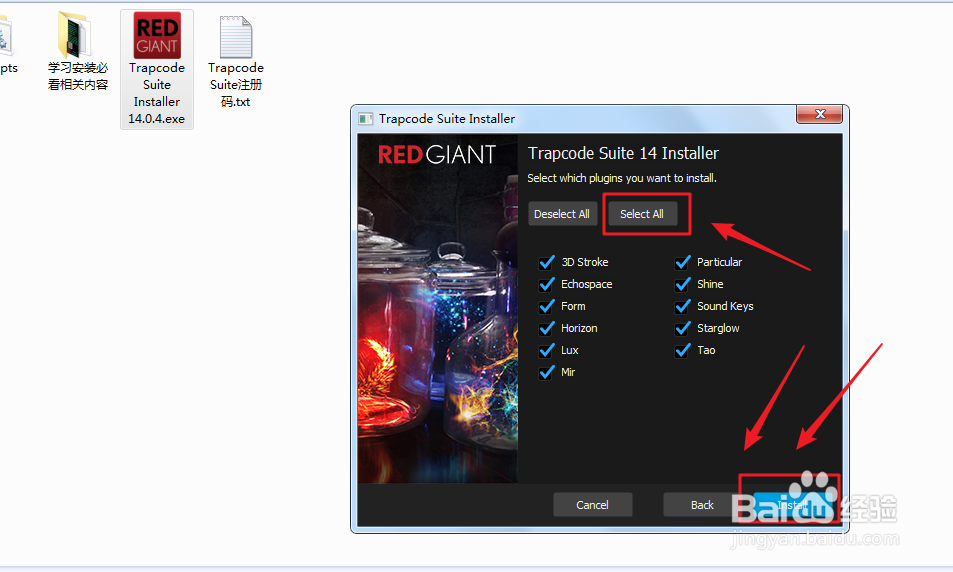This screenshot has width=953, height=572.
Task: Click the installer window title bar icon
Action: coord(365,119)
